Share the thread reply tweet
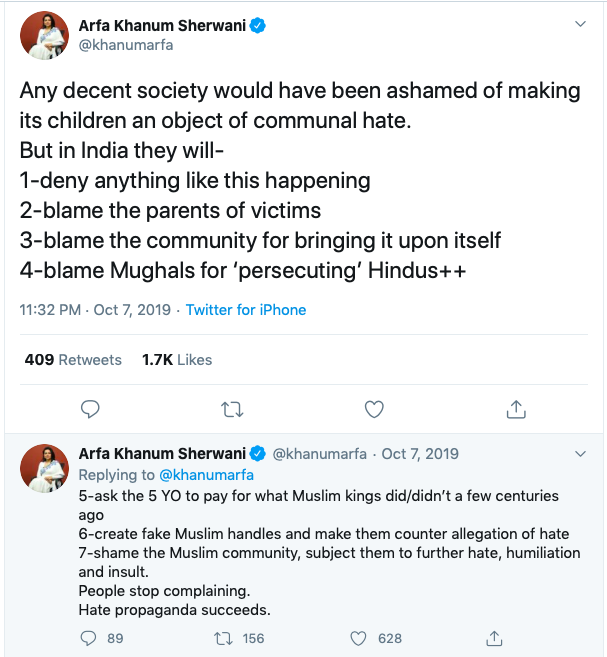This screenshot has height=657, width=607. [x=493, y=637]
